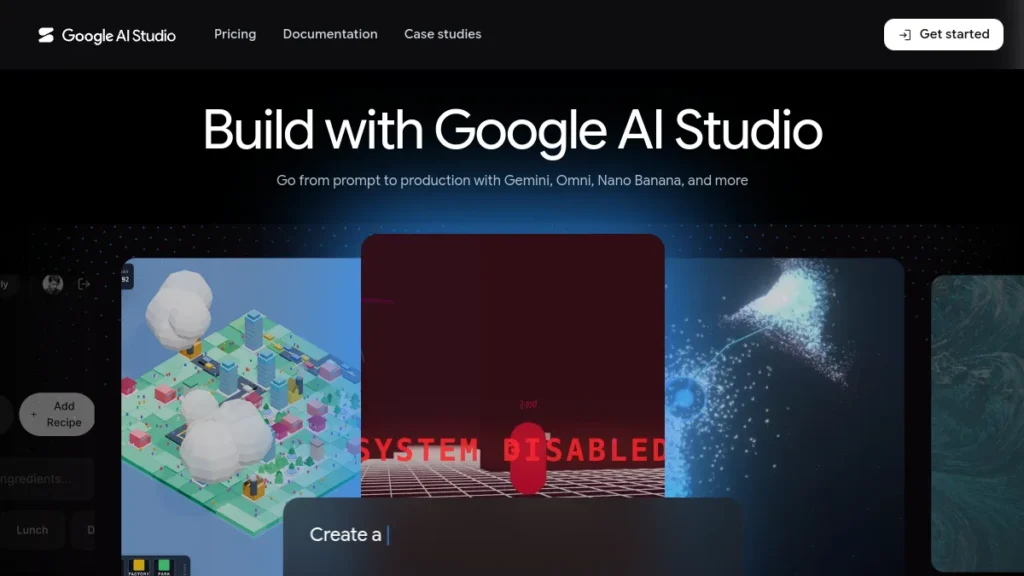
Task: Select the green Park tile icon
Action: tap(164, 566)
